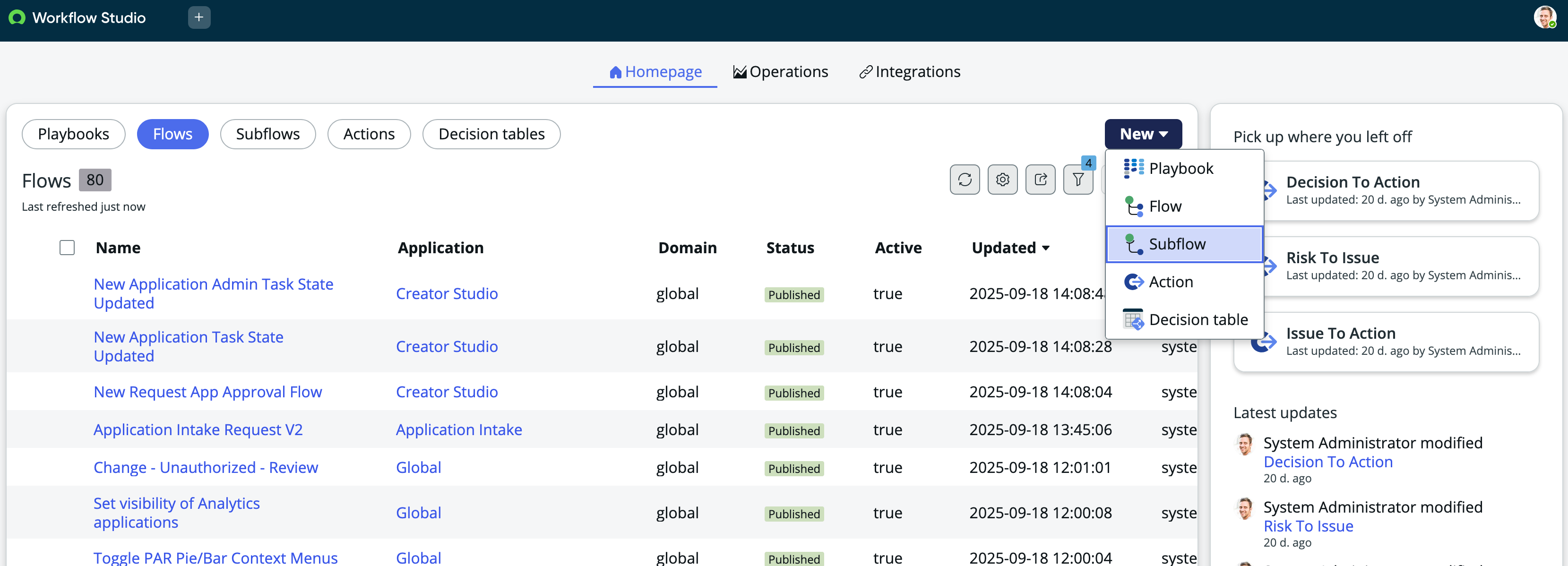Toggle the Flows filter pill
The image size is (1568, 566).
[x=172, y=134]
